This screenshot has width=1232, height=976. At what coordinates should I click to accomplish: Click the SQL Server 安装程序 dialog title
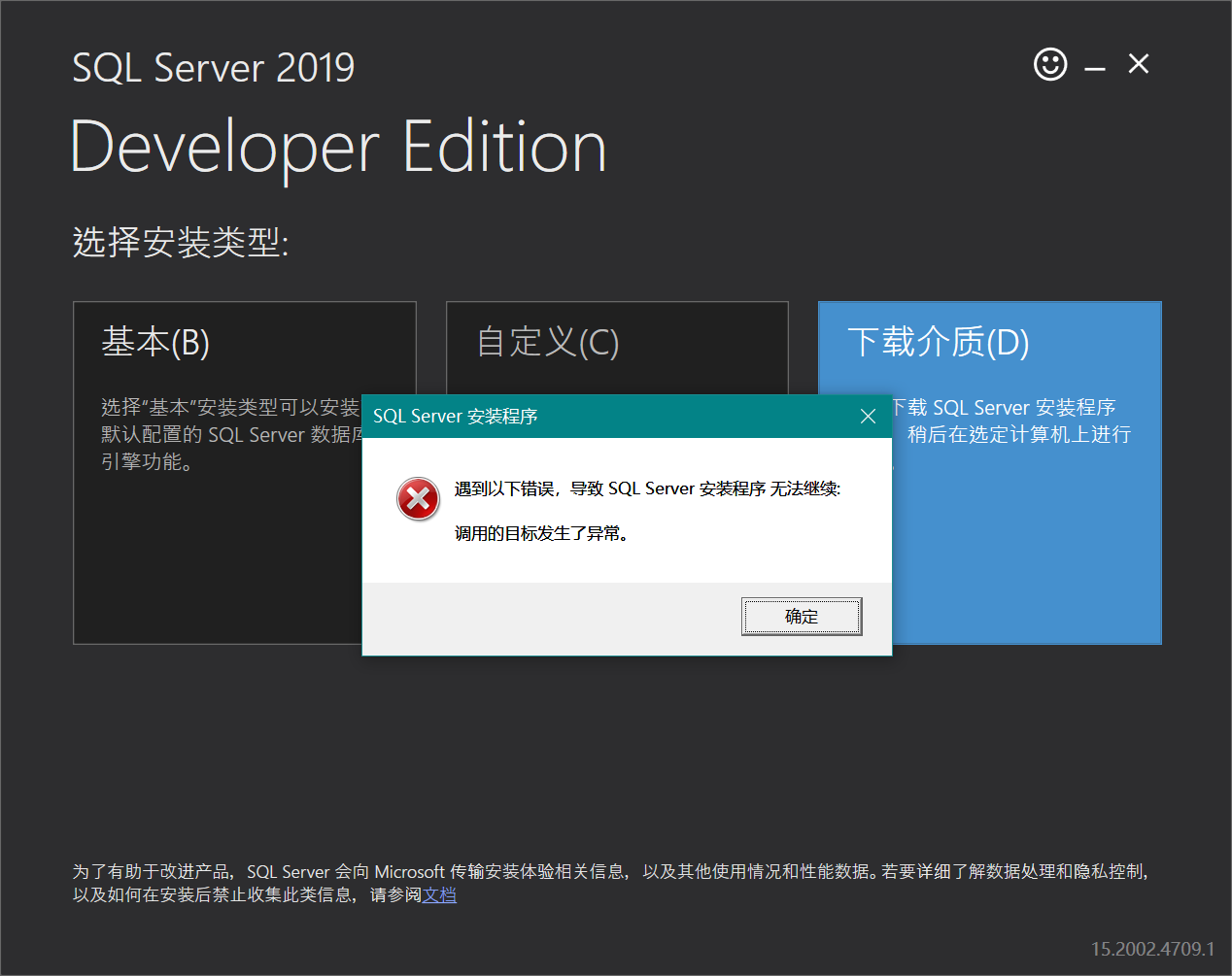455,416
